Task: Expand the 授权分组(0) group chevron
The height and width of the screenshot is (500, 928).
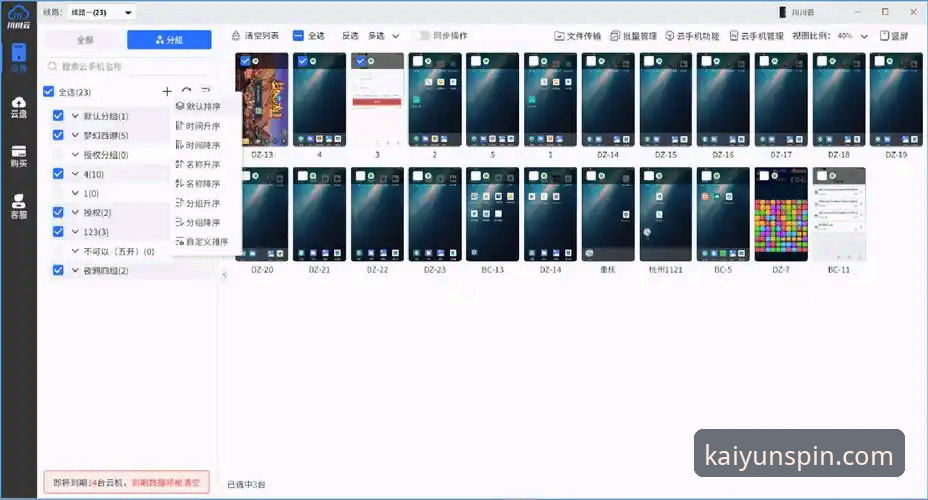Action: point(75,154)
